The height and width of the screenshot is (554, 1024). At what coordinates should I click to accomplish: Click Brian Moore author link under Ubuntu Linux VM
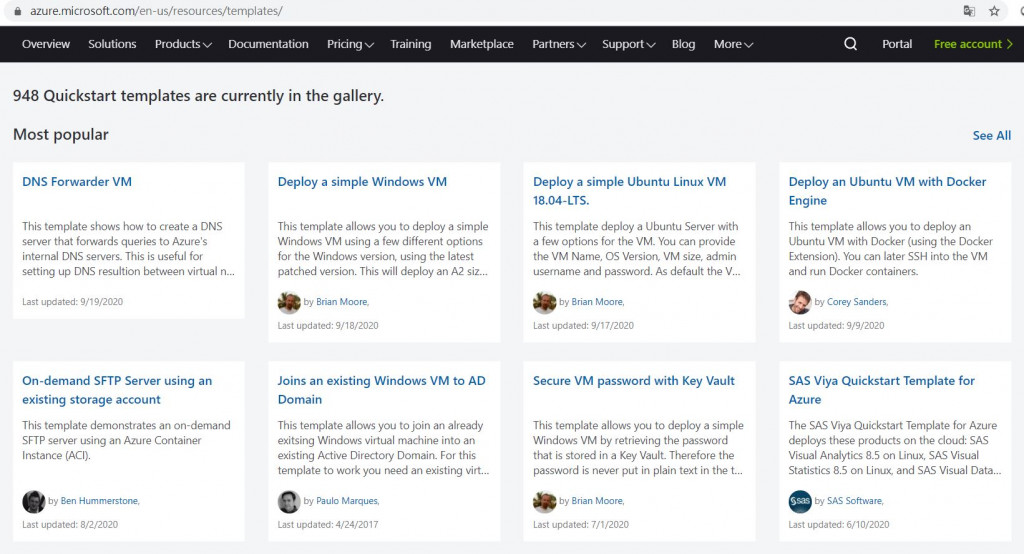point(598,302)
